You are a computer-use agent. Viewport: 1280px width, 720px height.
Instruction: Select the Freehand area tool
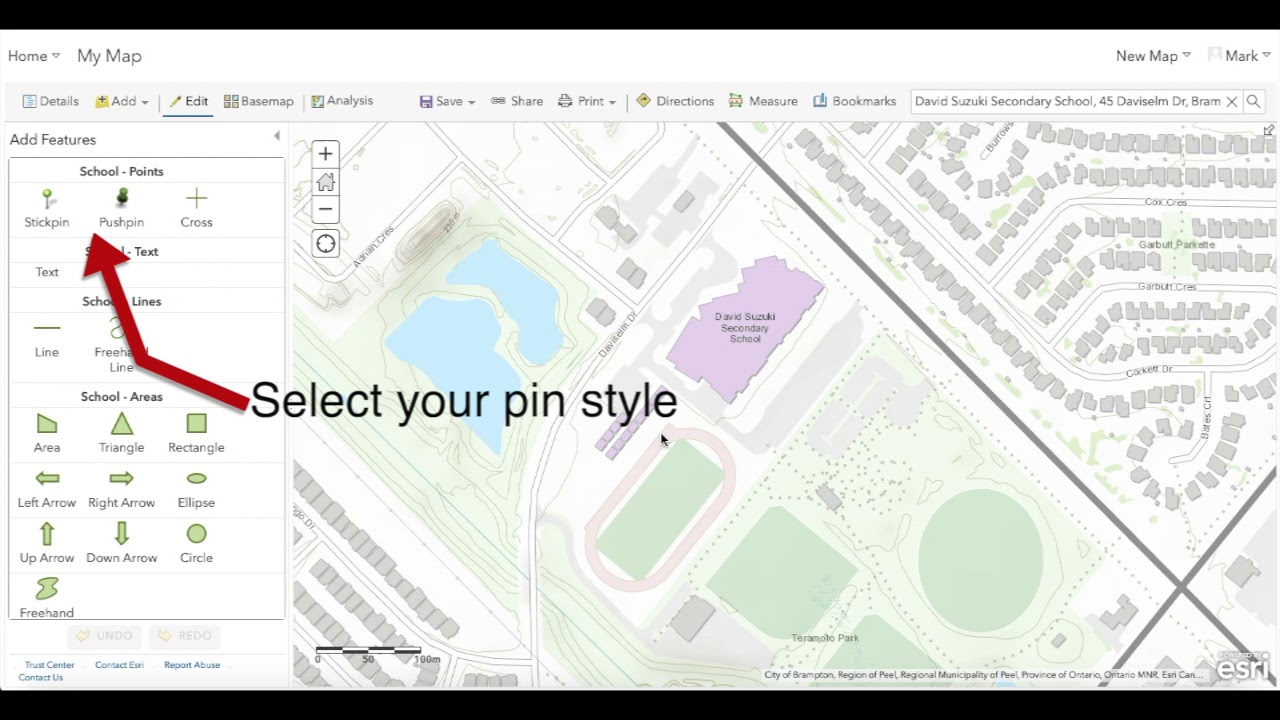(x=47, y=598)
